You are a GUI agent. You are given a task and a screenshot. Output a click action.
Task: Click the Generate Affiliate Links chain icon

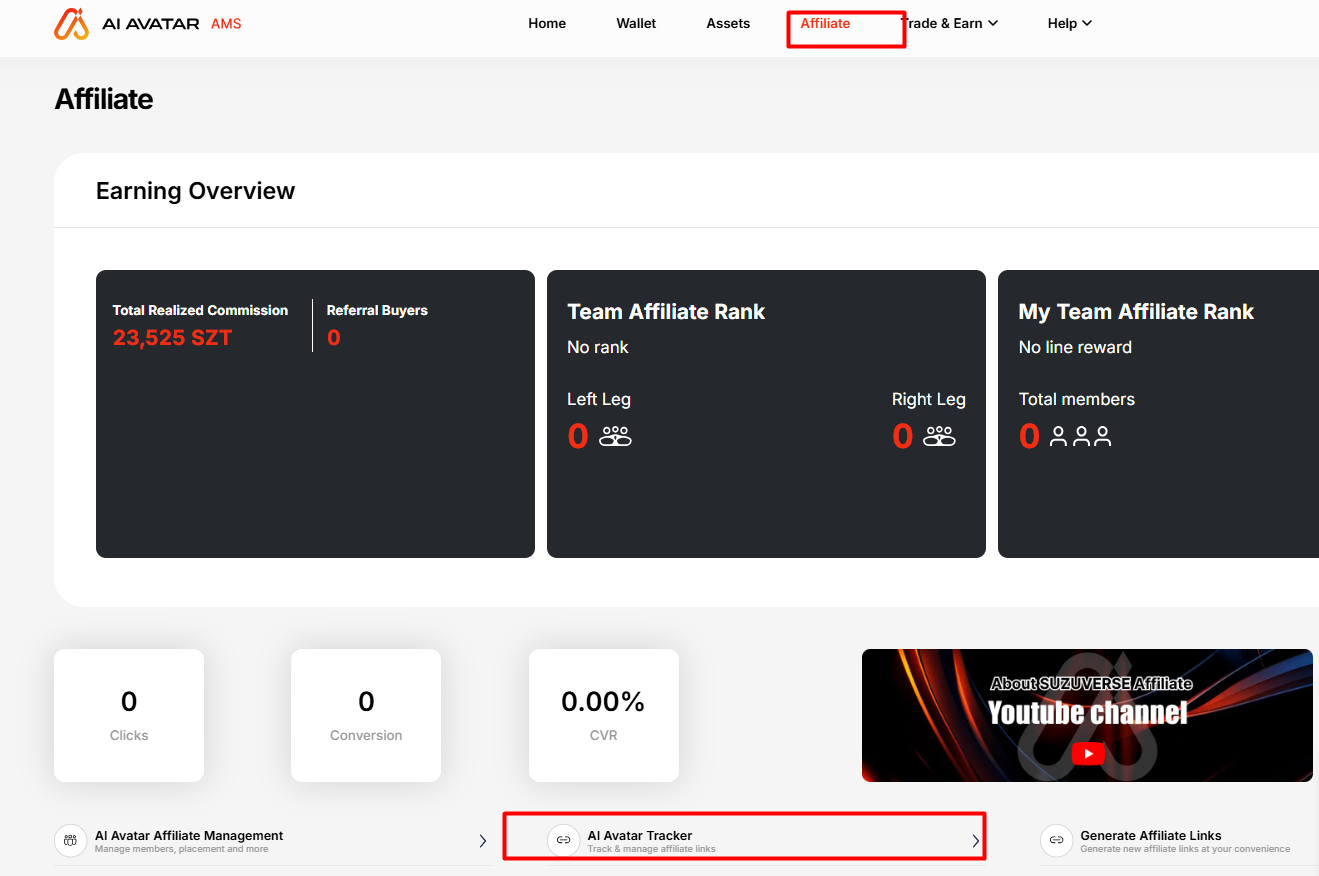(x=1056, y=841)
